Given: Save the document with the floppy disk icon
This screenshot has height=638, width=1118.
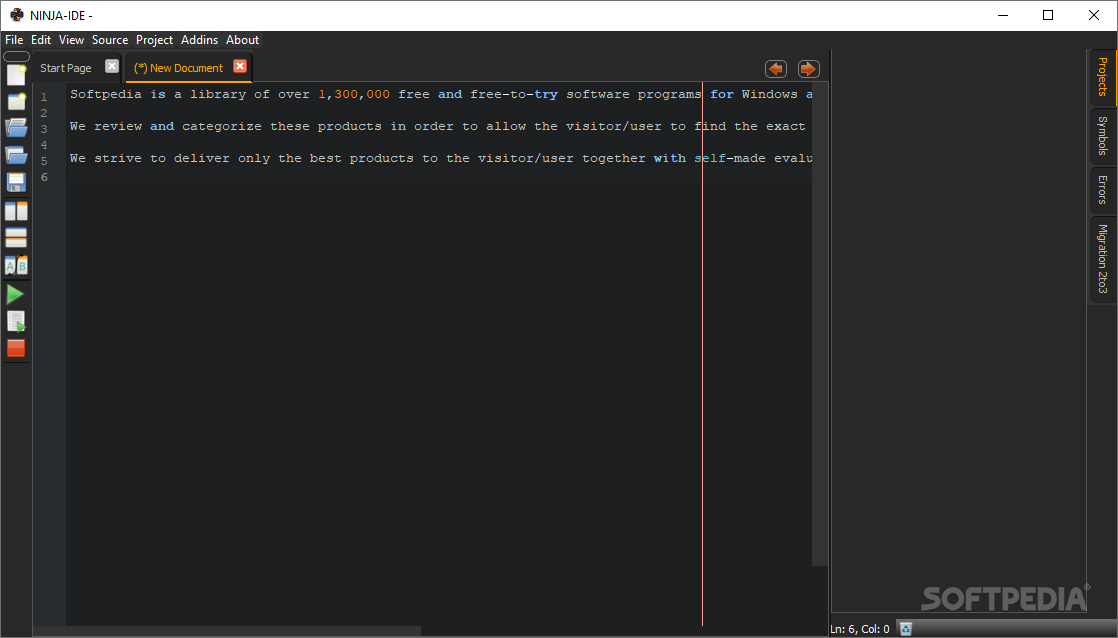Looking at the screenshot, I should (x=16, y=182).
